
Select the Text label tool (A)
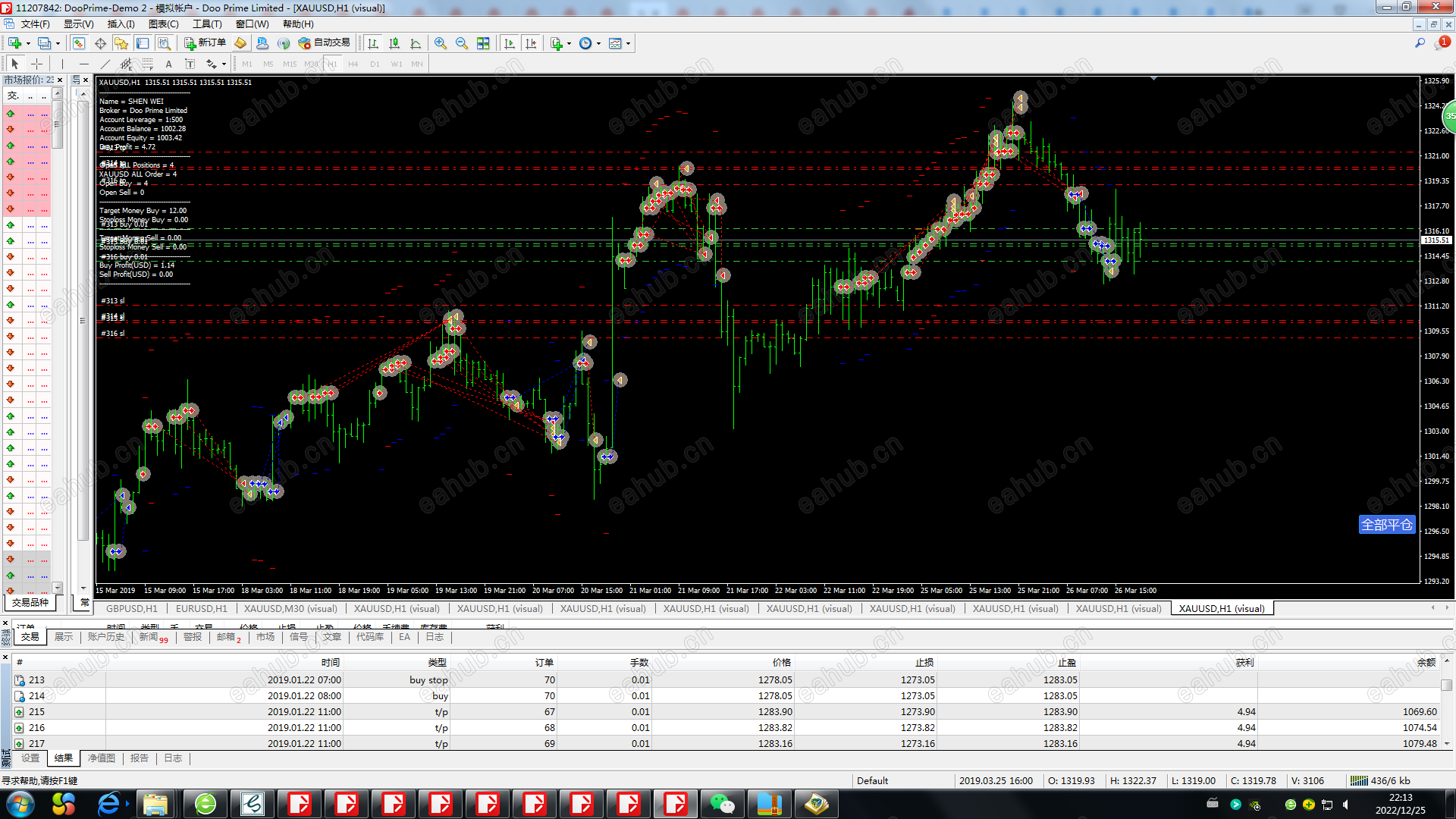(x=168, y=64)
